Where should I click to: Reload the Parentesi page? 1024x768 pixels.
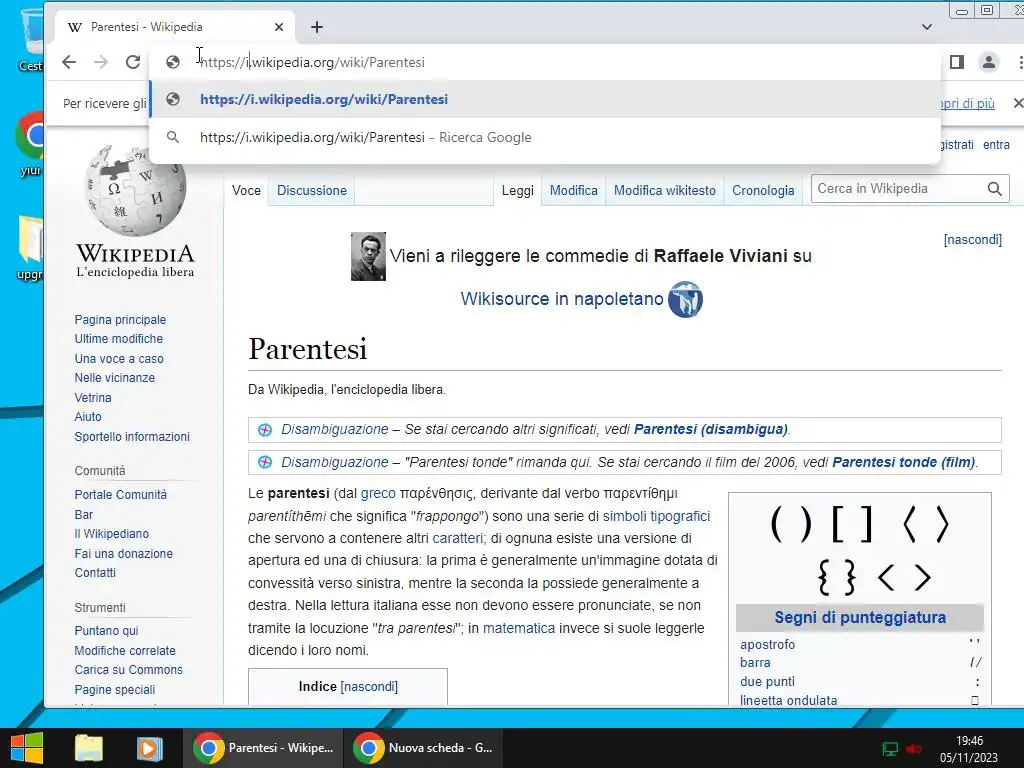pos(133,62)
